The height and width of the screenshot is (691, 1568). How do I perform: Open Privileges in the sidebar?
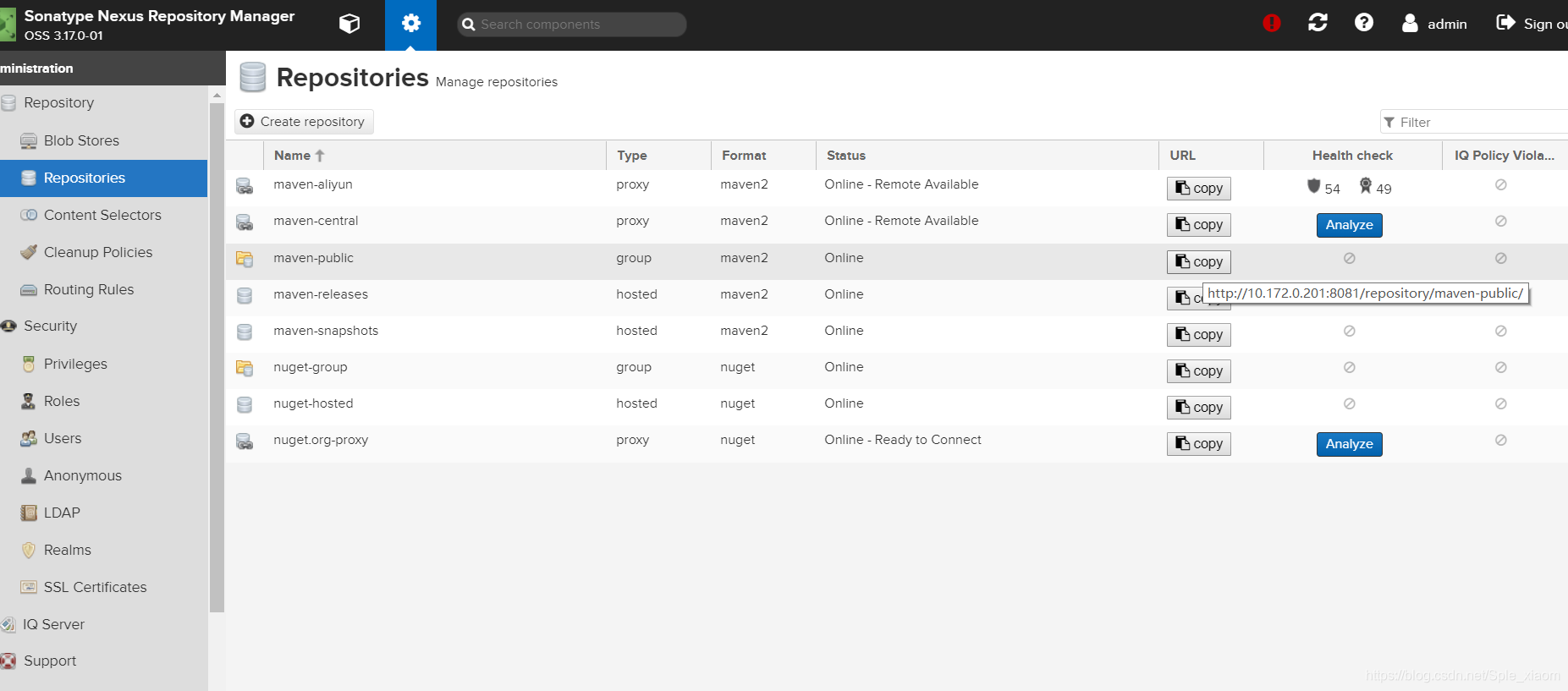point(103,364)
